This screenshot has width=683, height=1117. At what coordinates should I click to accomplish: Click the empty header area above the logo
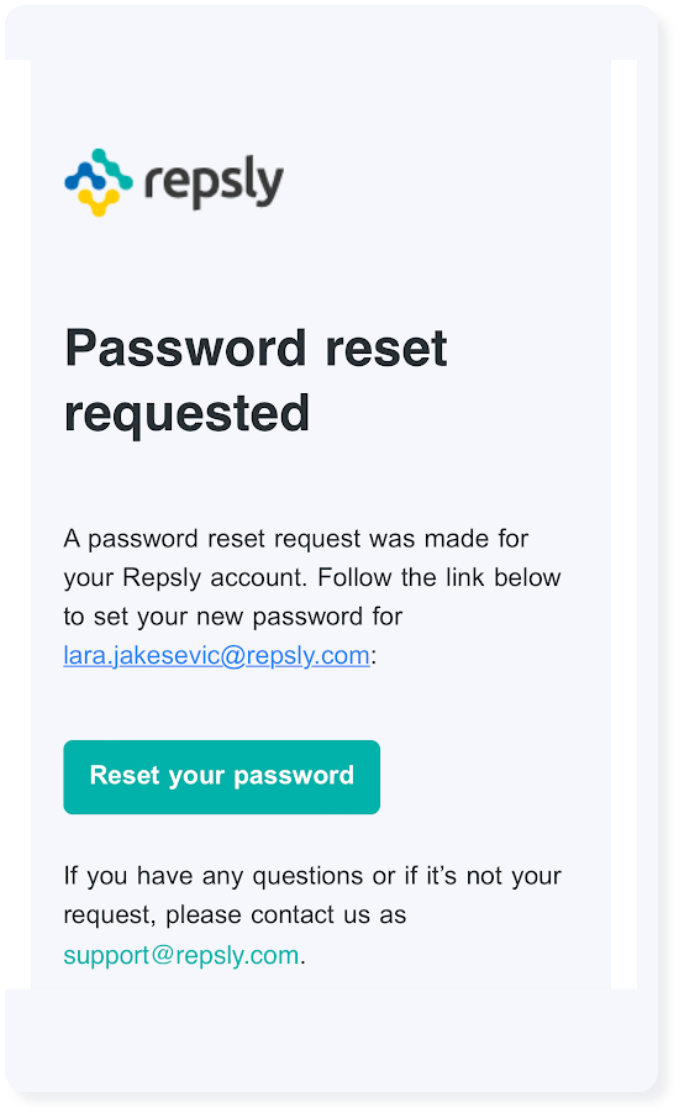pyautogui.click(x=320, y=100)
